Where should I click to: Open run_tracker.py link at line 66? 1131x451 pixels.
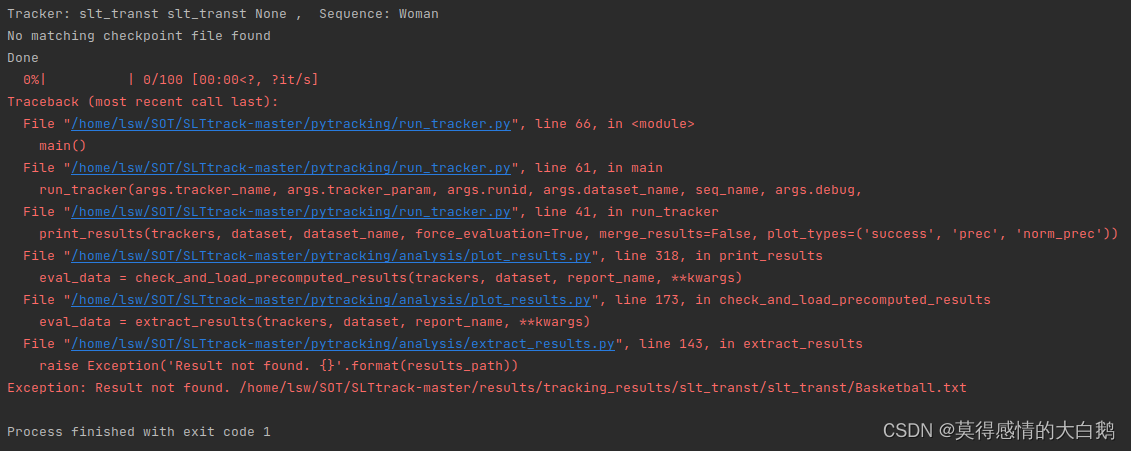(x=291, y=124)
